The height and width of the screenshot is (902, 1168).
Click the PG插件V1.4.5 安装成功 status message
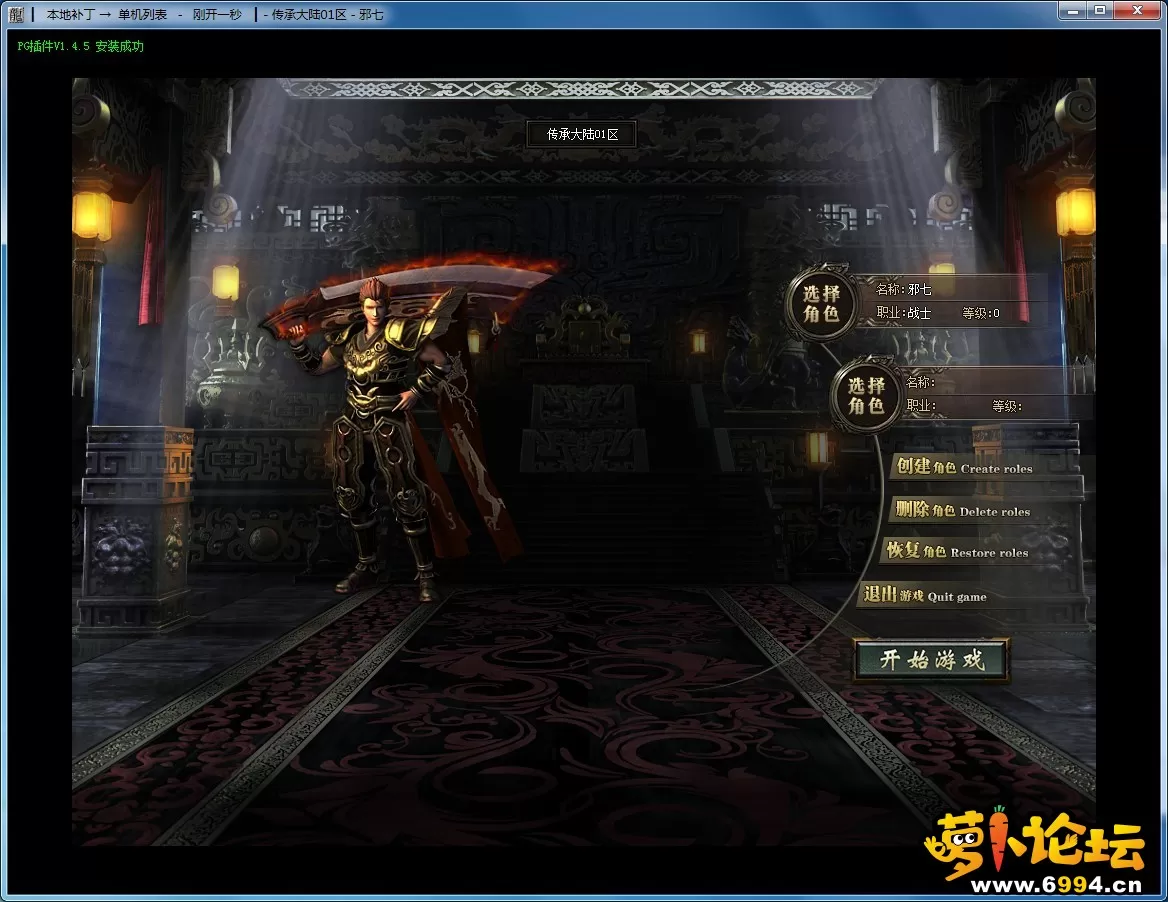tap(80, 46)
